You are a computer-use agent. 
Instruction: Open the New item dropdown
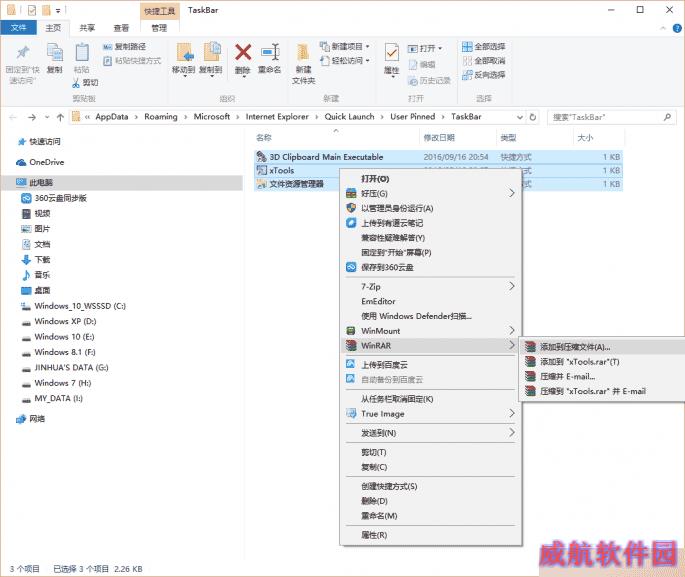[368, 46]
